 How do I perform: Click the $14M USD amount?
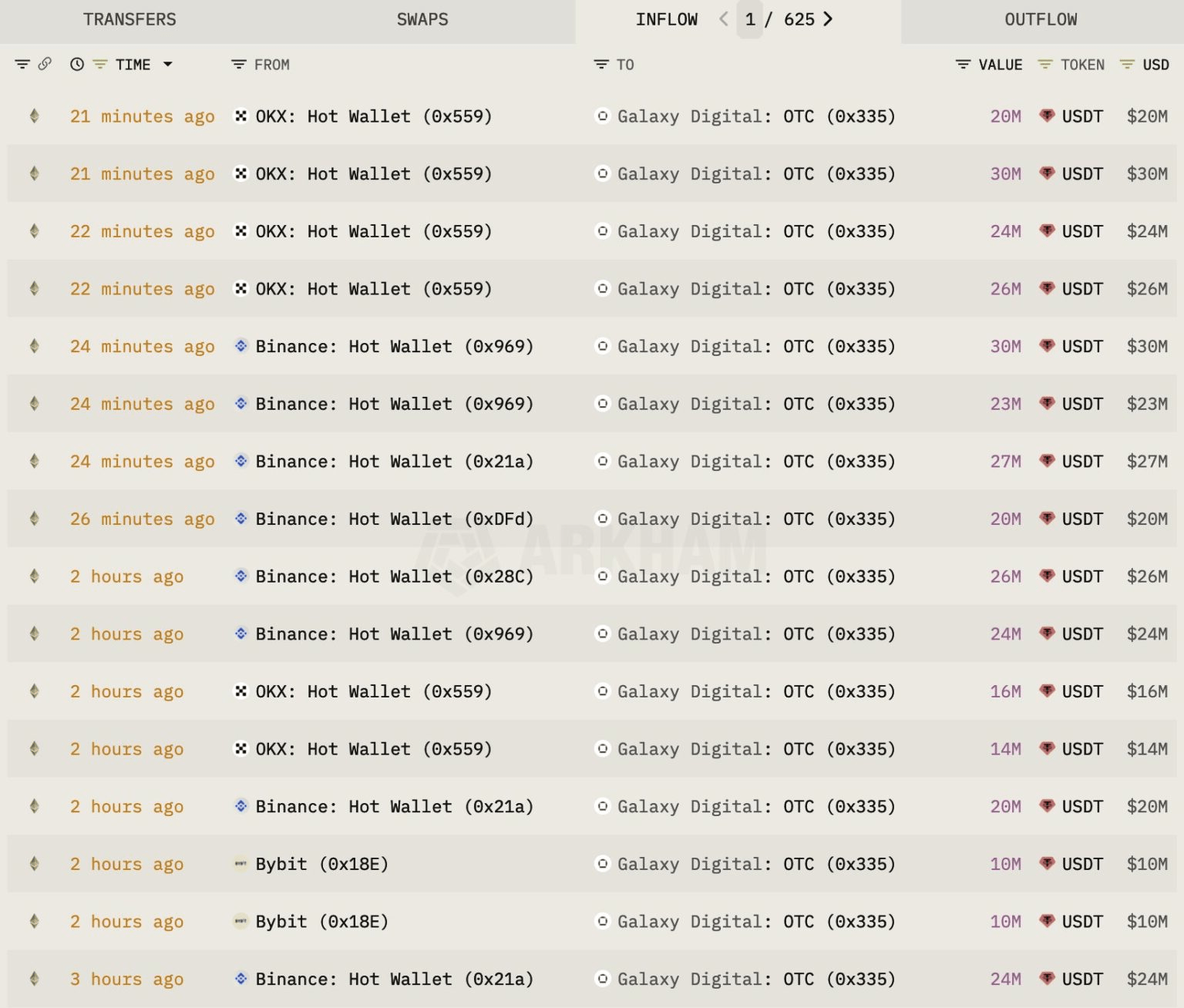1147,749
